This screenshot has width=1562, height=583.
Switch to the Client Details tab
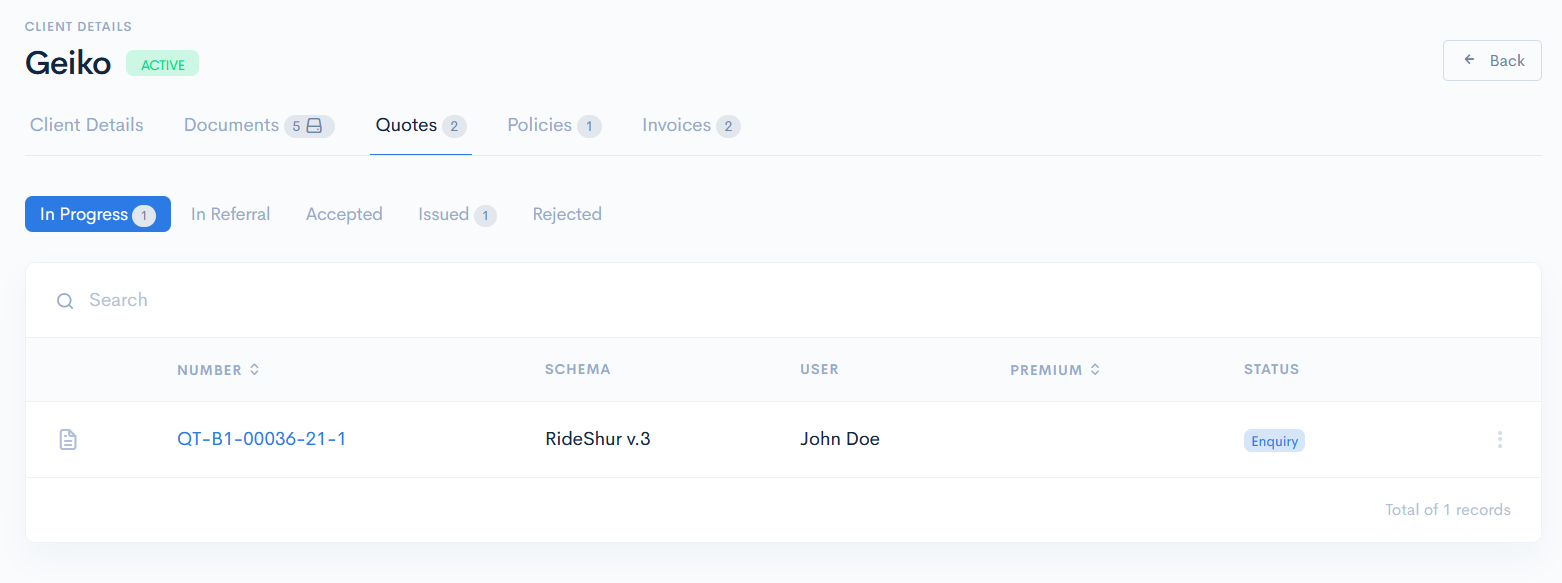coord(87,126)
